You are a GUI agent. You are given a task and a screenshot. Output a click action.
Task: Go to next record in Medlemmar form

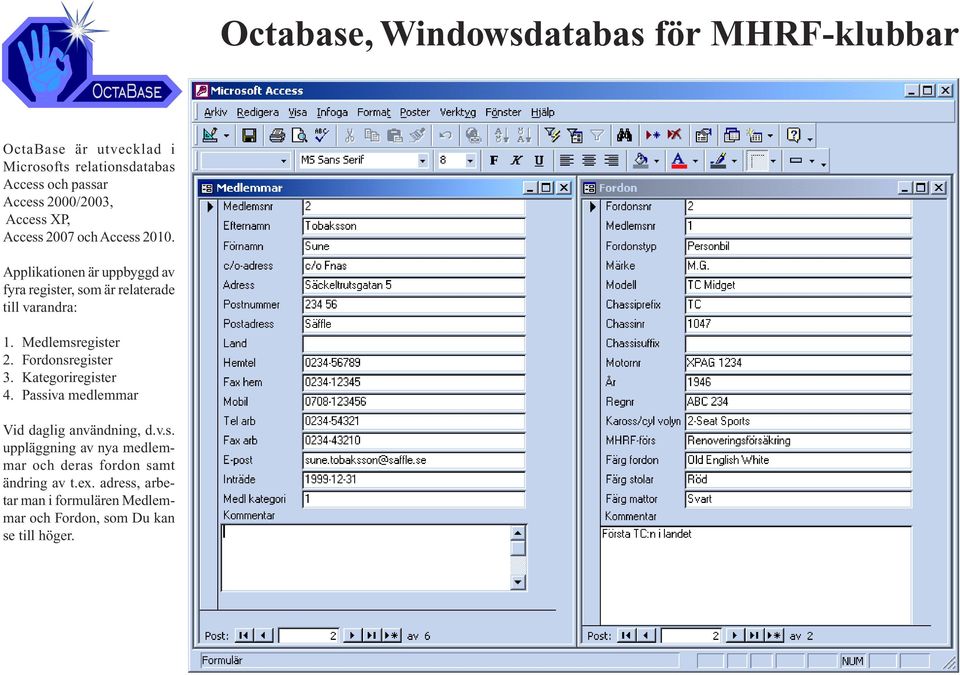pos(351,635)
